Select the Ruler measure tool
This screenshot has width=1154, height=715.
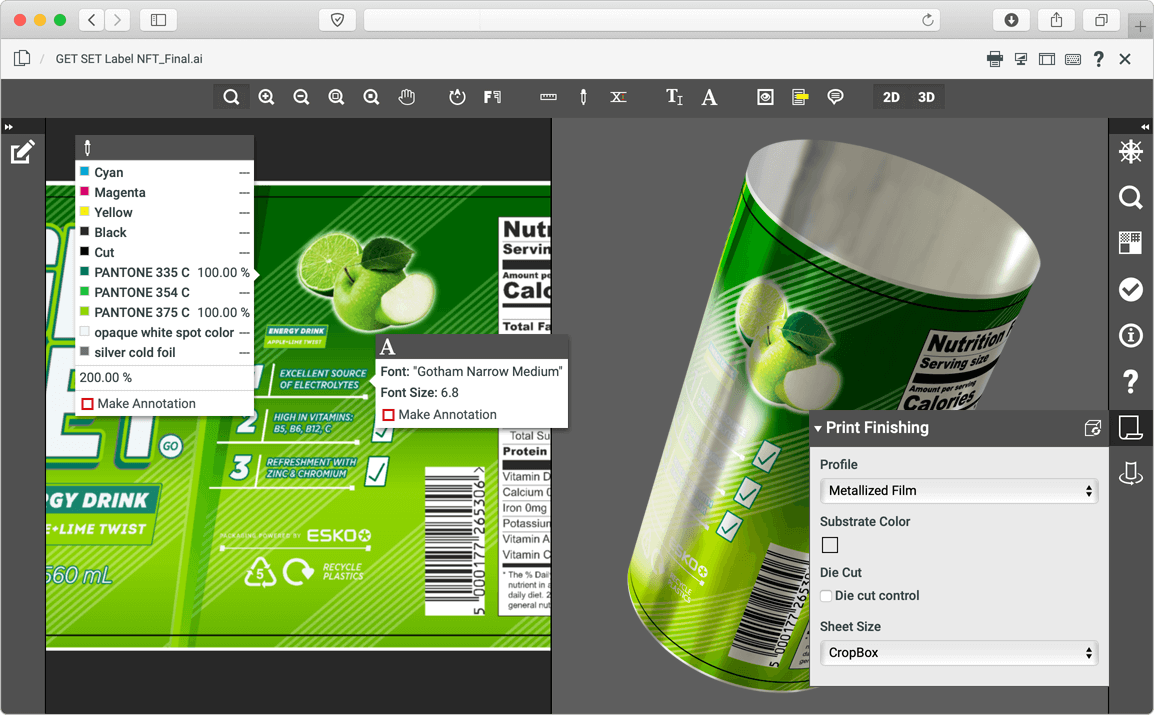tap(548, 97)
